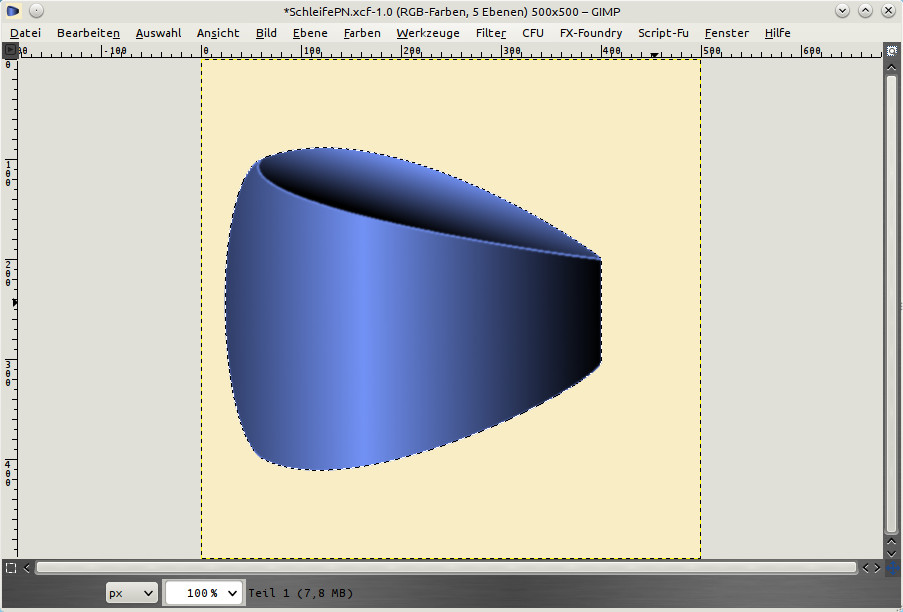
Task: Click zoom-on-resize magnifier icon at top-right
Action: point(892,50)
